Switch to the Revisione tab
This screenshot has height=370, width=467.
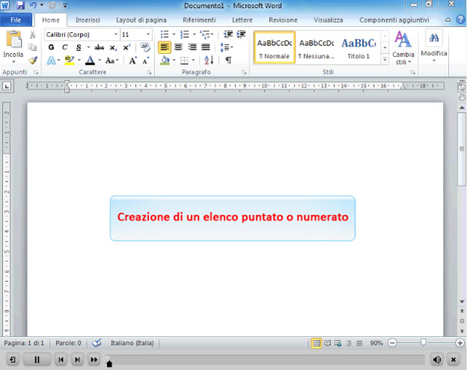pyautogui.click(x=283, y=20)
